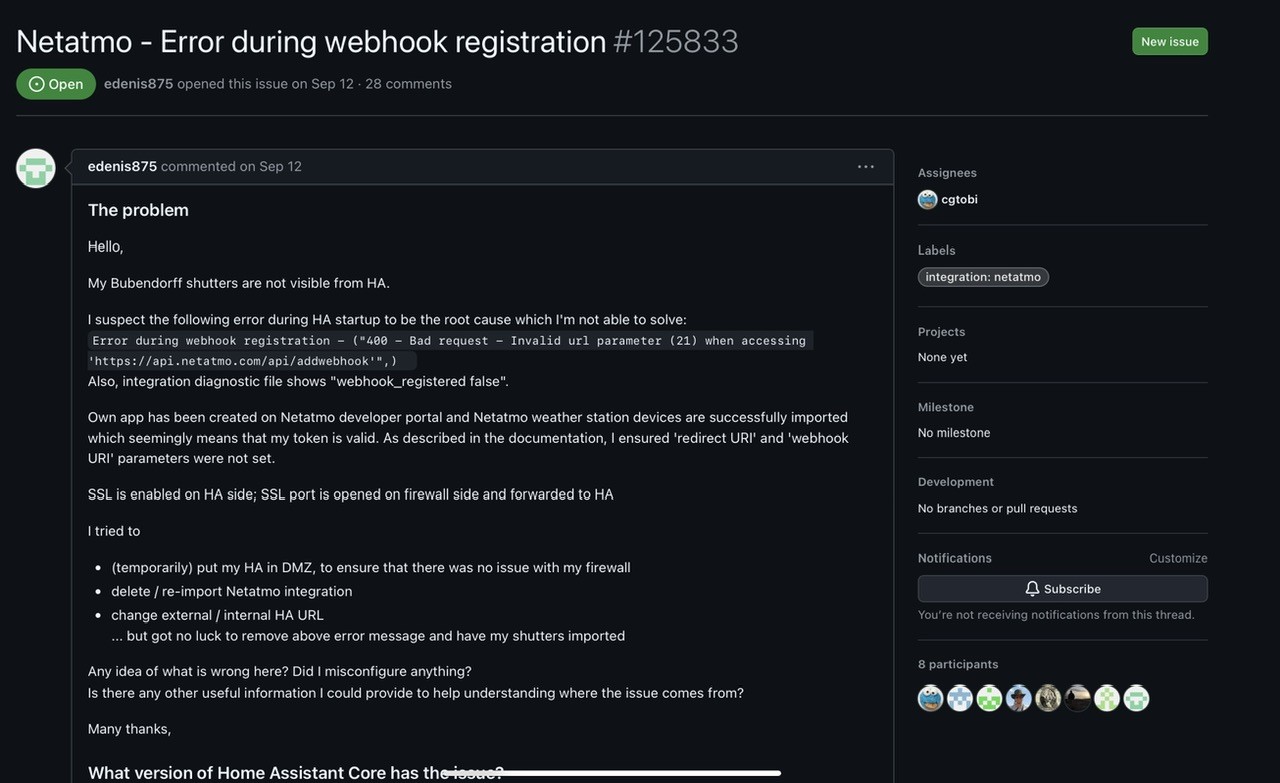Click the Customize notifications link

point(1178,558)
